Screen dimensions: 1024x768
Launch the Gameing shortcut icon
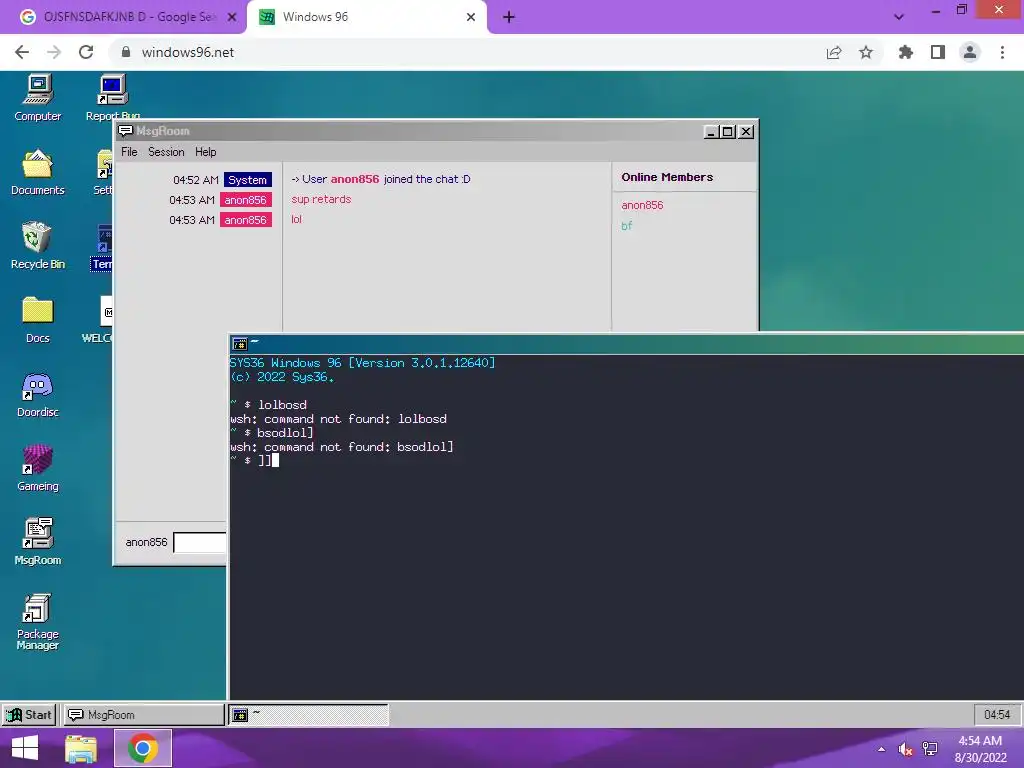coord(38,468)
